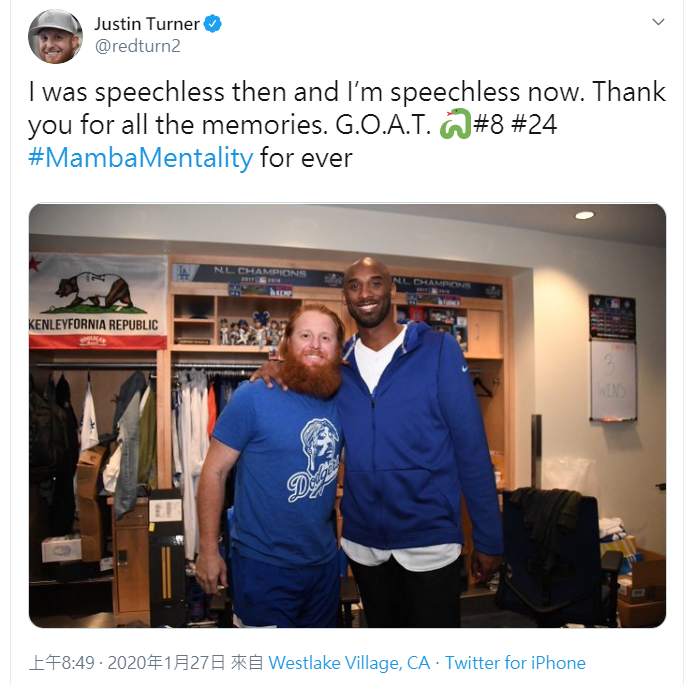
Task: Open the @redturn2 handle
Action: [x=138, y=46]
